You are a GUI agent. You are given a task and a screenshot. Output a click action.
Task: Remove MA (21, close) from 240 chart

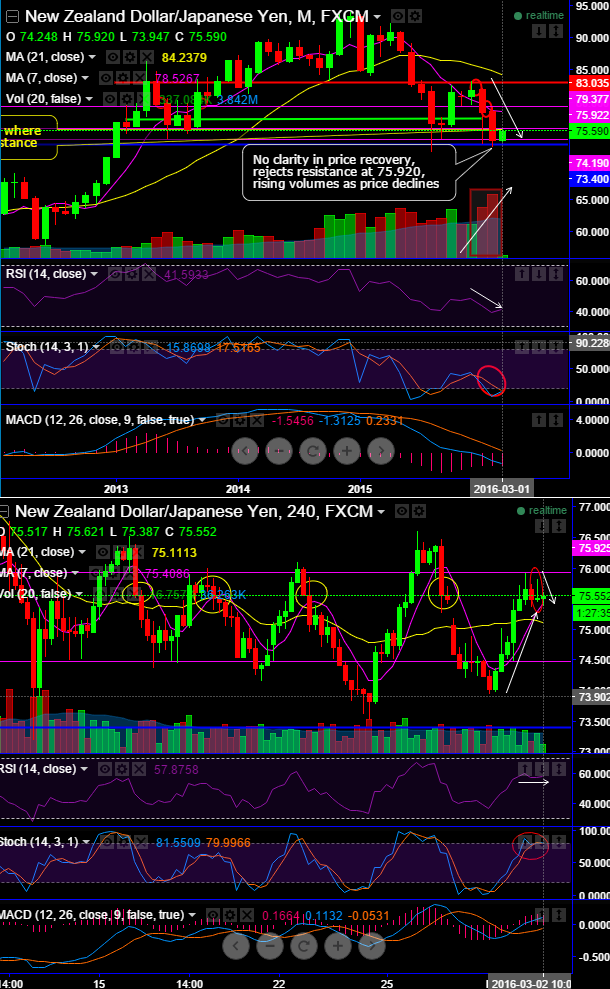[x=137, y=553]
